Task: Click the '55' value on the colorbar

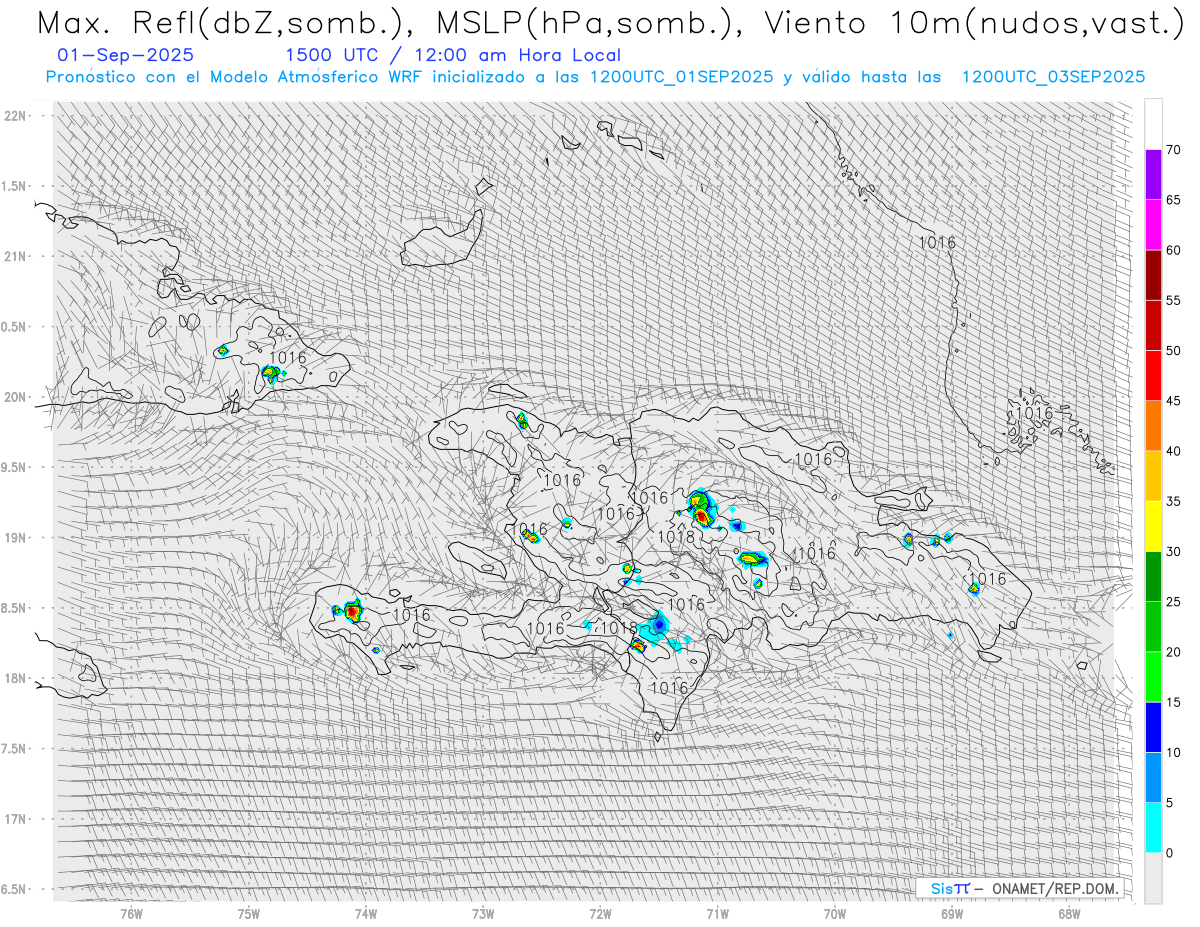Action: pyautogui.click(x=1173, y=301)
